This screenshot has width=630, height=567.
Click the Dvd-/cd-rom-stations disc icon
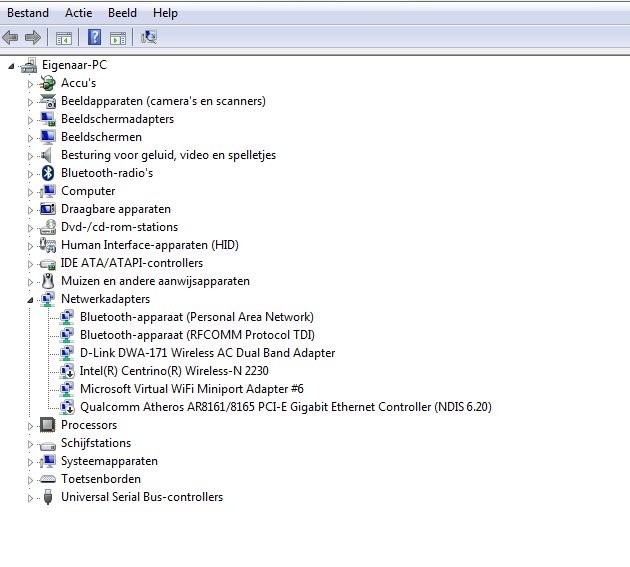coord(48,227)
